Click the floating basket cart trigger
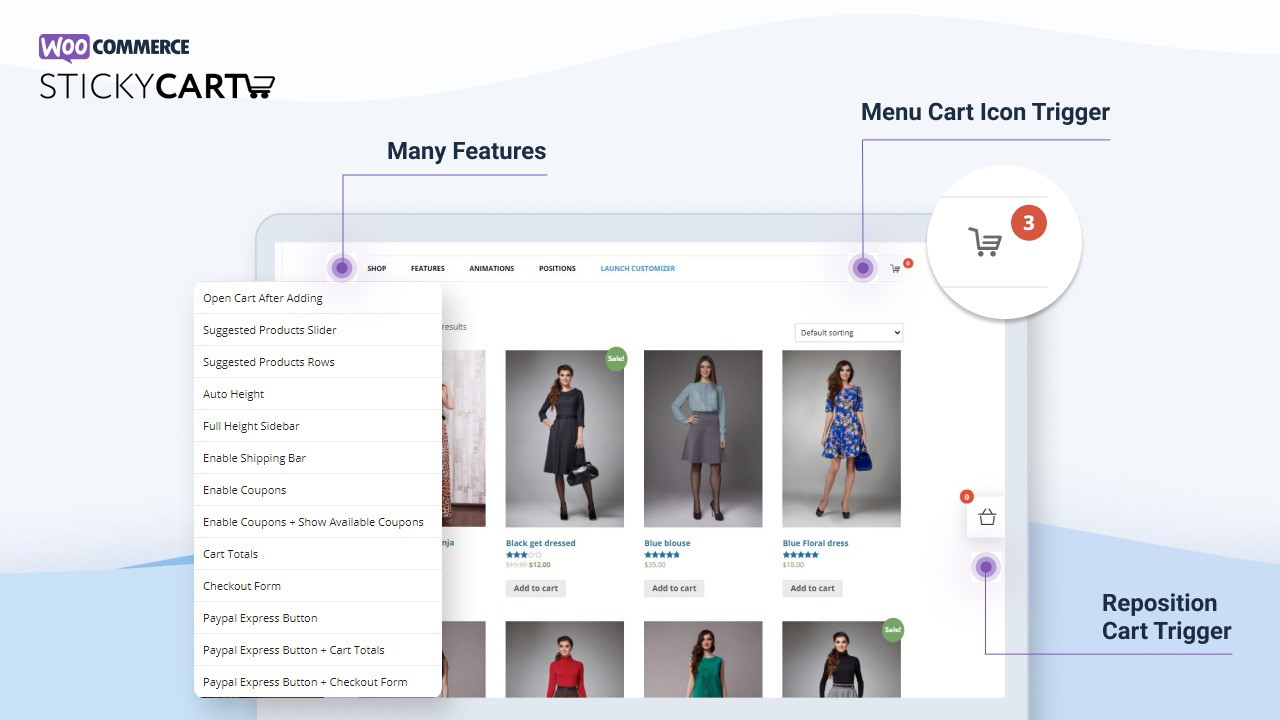The image size is (1280, 720). pos(986,517)
